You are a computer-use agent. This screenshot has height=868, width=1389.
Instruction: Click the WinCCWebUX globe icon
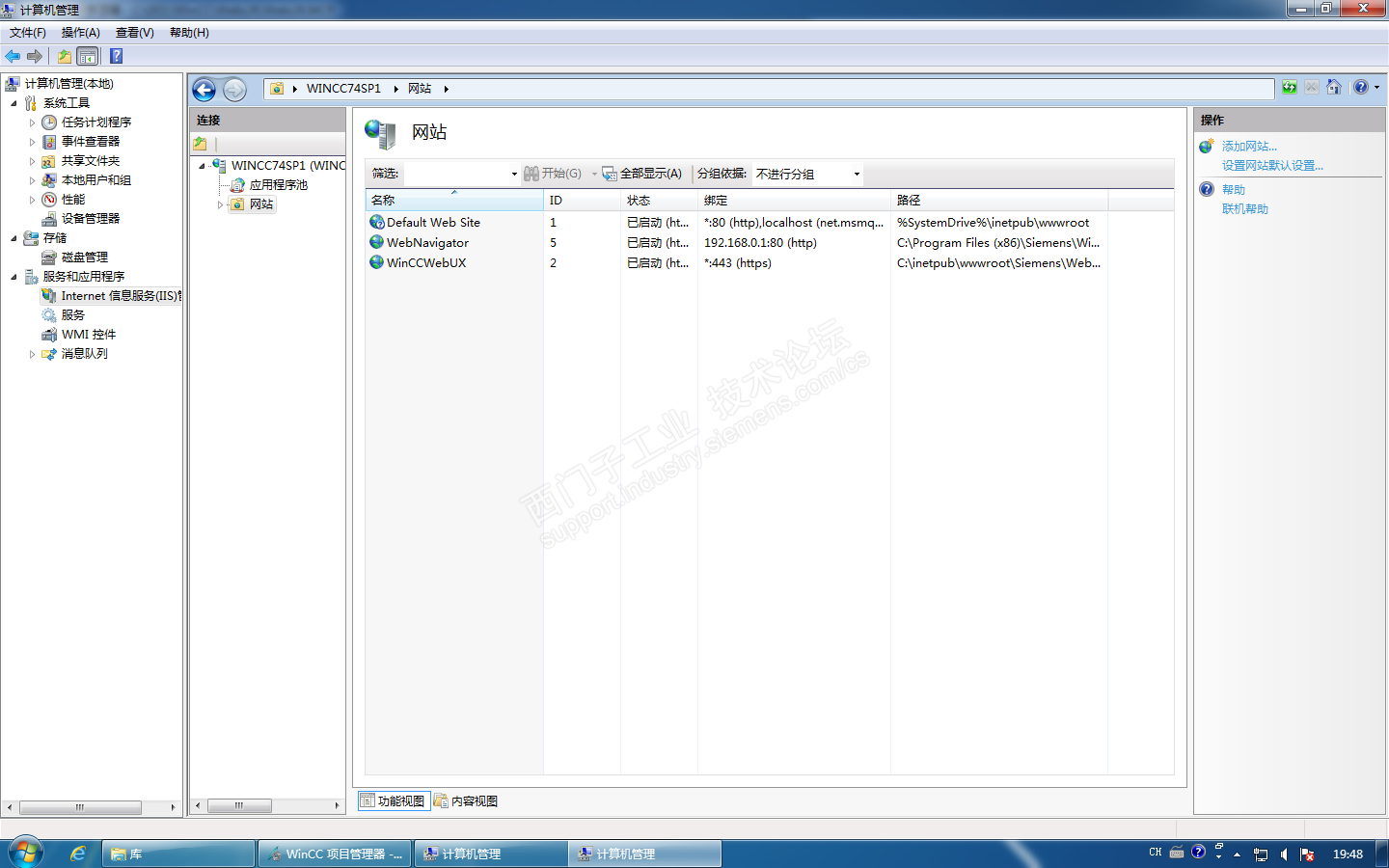(x=377, y=262)
